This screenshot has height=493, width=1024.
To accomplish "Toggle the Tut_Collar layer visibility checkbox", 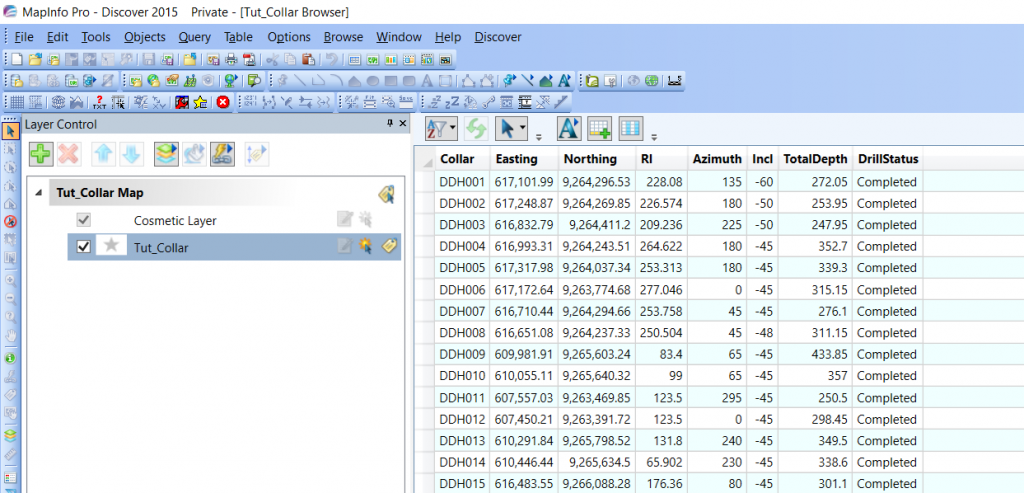I will 84,247.
